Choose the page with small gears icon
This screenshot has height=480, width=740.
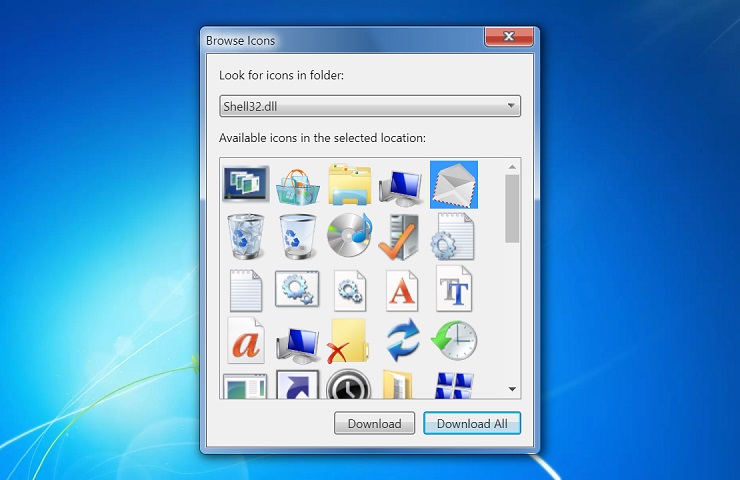click(350, 290)
